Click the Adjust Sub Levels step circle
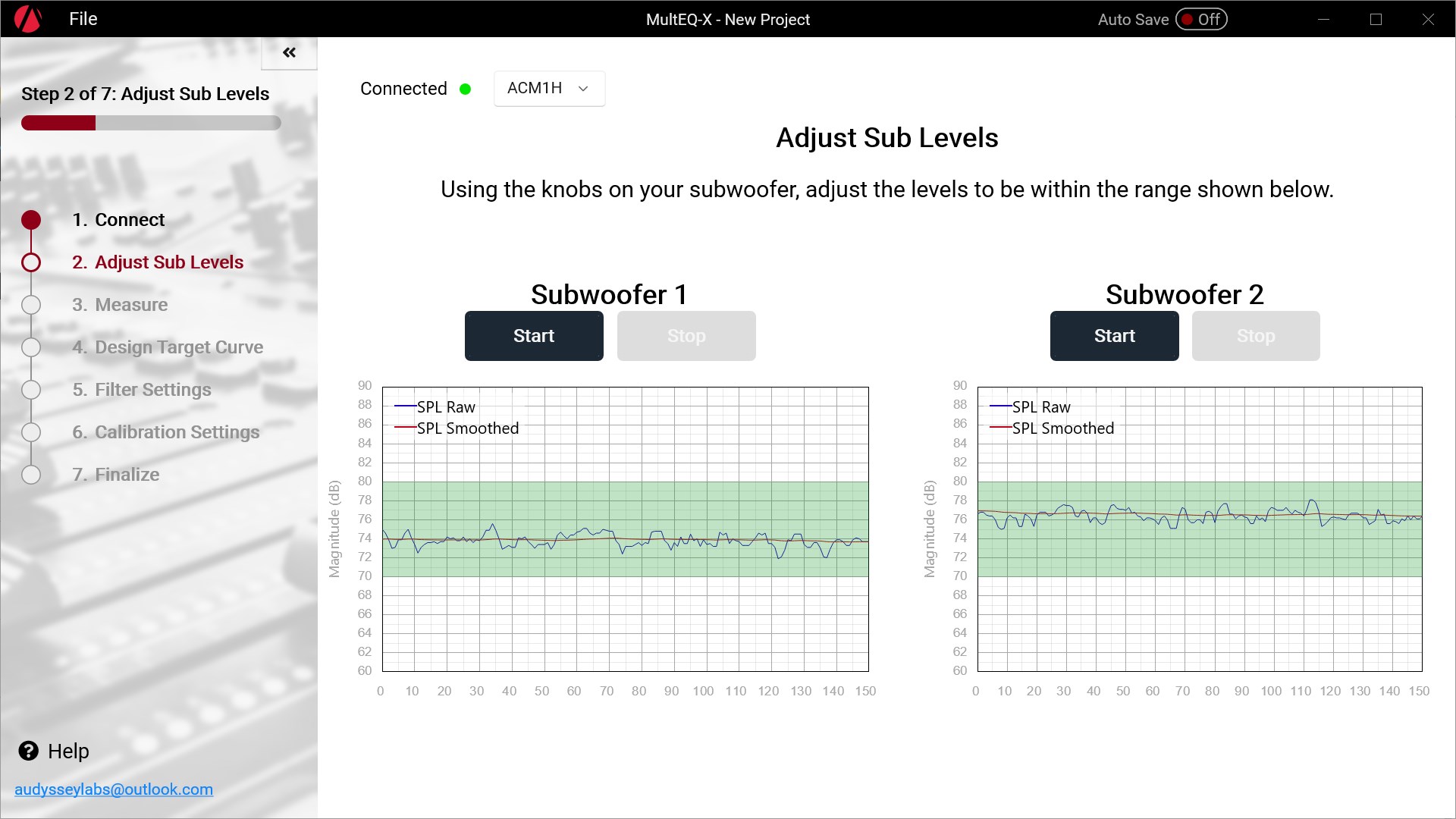The height and width of the screenshot is (819, 1456). (x=31, y=262)
